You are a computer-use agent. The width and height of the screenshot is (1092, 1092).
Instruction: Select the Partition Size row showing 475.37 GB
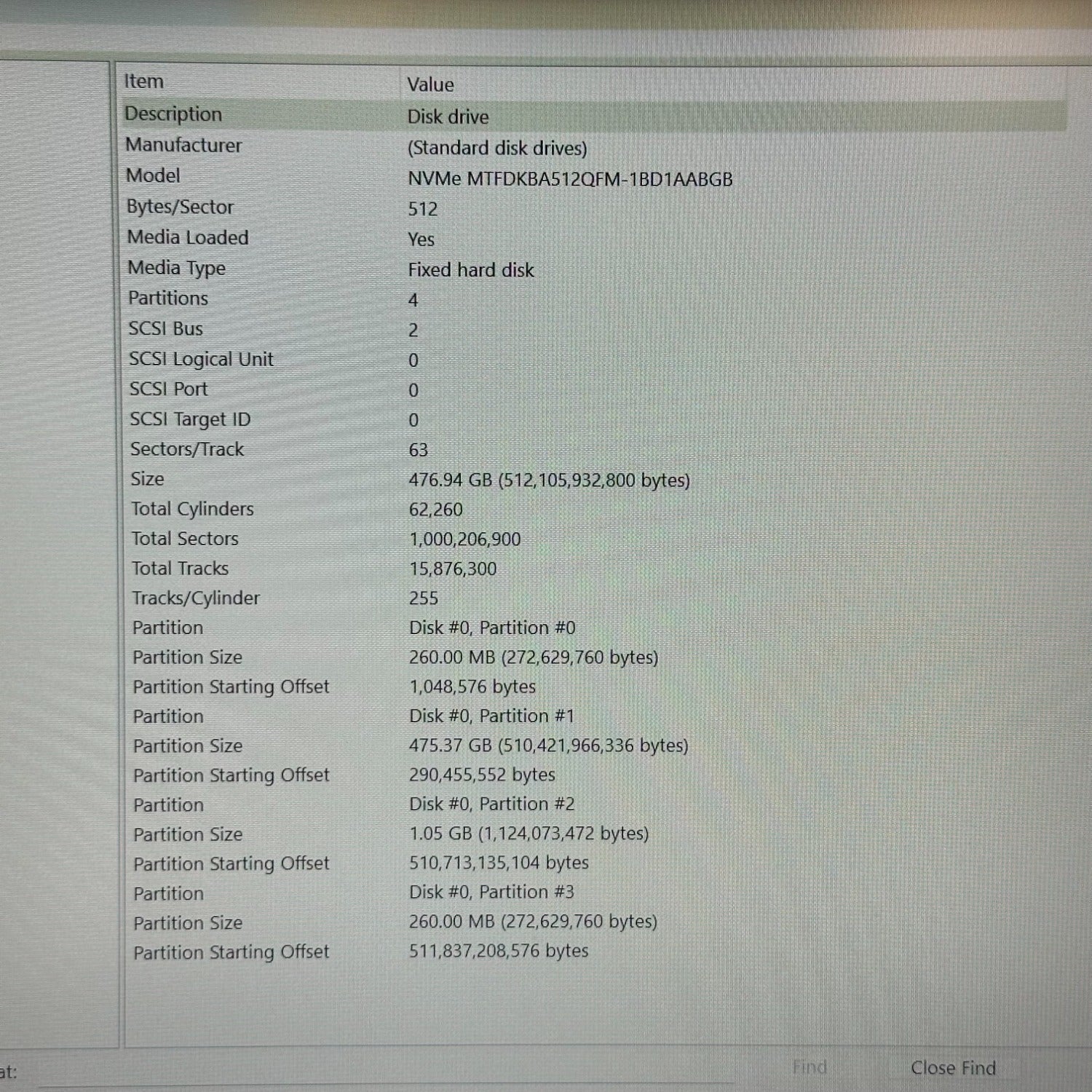pyautogui.click(x=547, y=746)
